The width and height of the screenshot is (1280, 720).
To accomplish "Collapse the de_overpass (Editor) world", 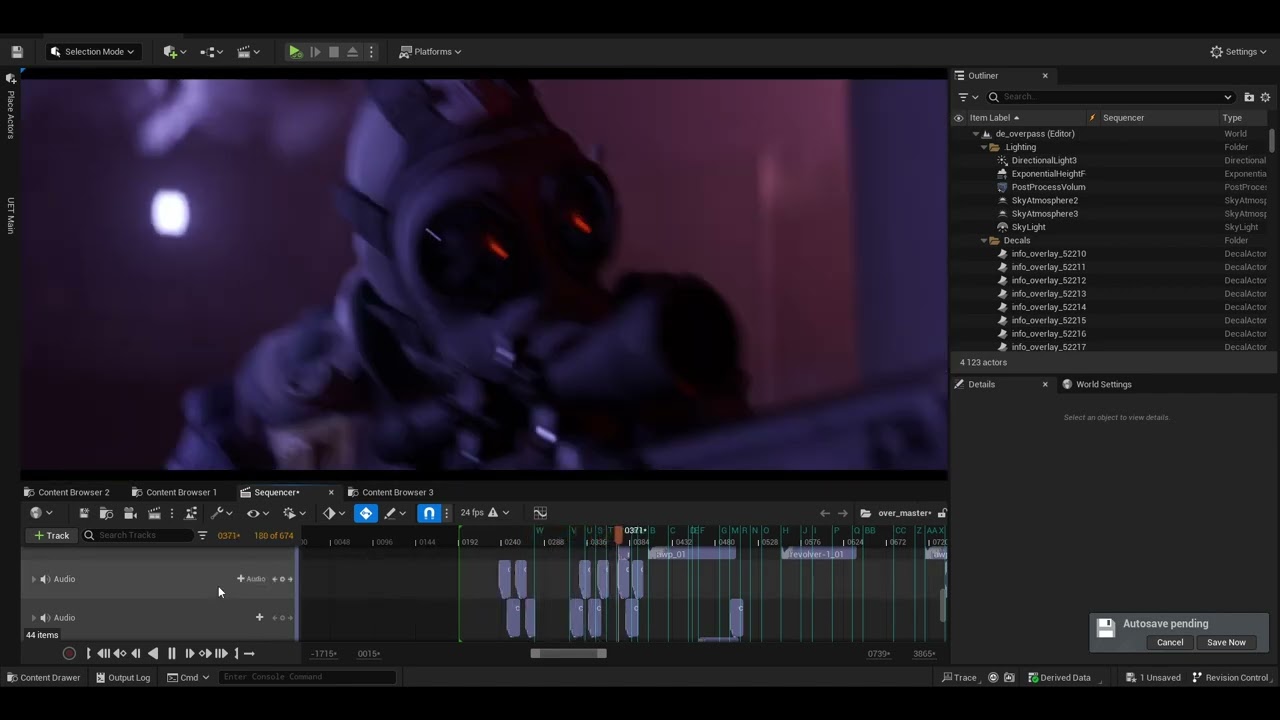I will (x=976, y=134).
